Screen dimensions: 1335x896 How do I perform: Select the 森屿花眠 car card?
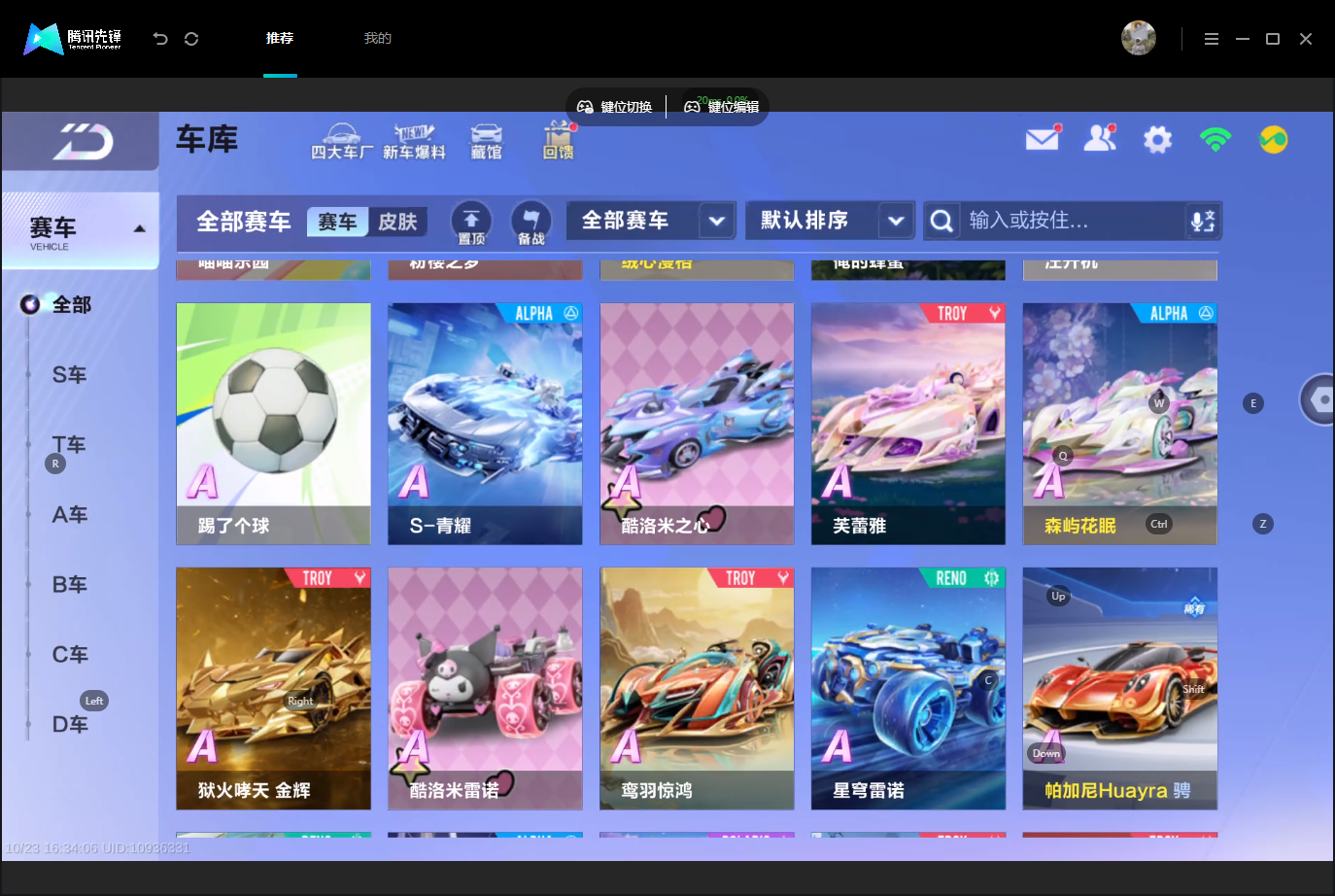point(1120,424)
